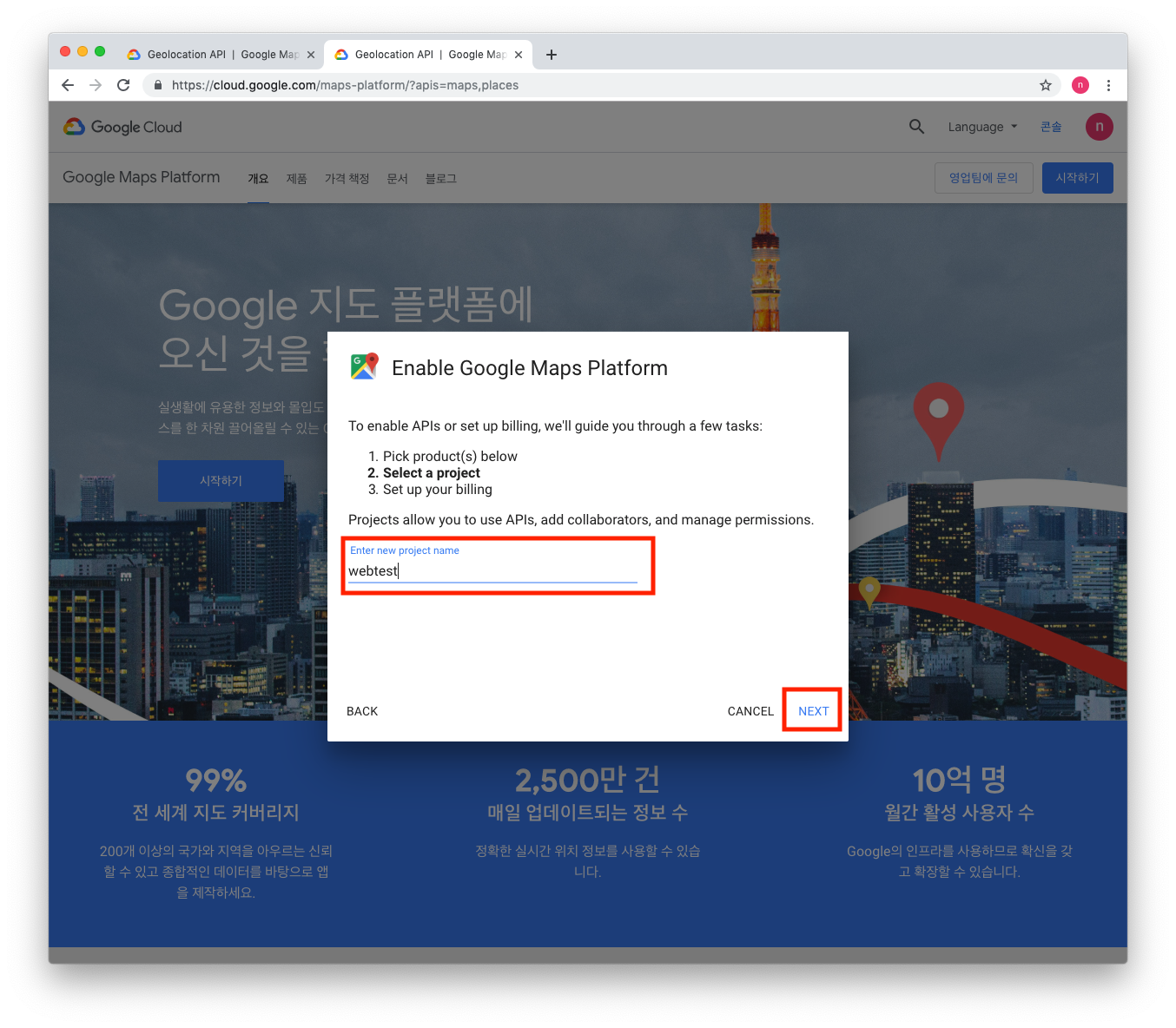The height and width of the screenshot is (1028, 1176).
Task: Click the '2,500만 건' statistic text
Action: [587, 780]
